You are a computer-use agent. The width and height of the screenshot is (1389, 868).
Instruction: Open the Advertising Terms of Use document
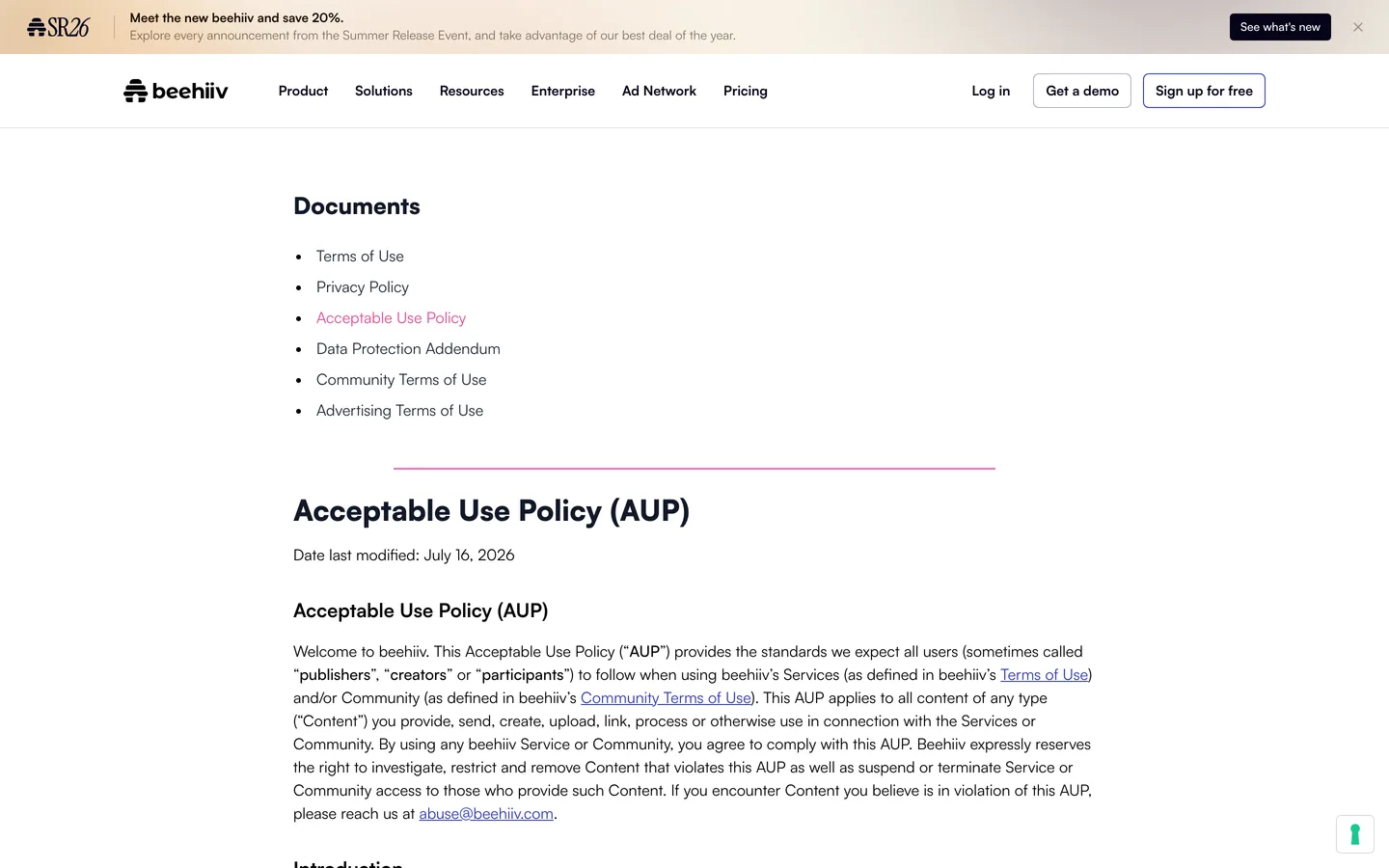point(399,411)
